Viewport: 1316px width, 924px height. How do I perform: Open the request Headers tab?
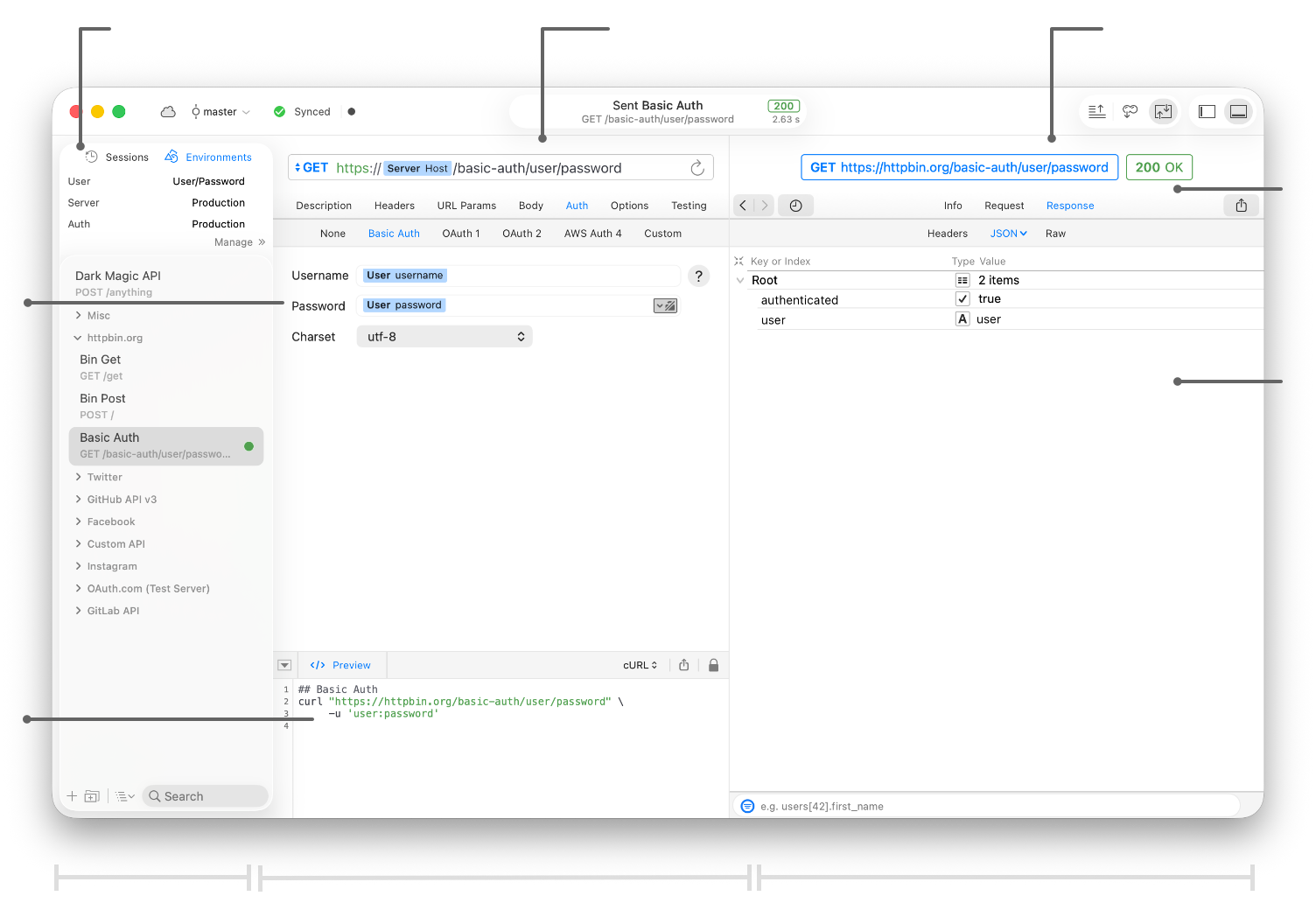(395, 206)
